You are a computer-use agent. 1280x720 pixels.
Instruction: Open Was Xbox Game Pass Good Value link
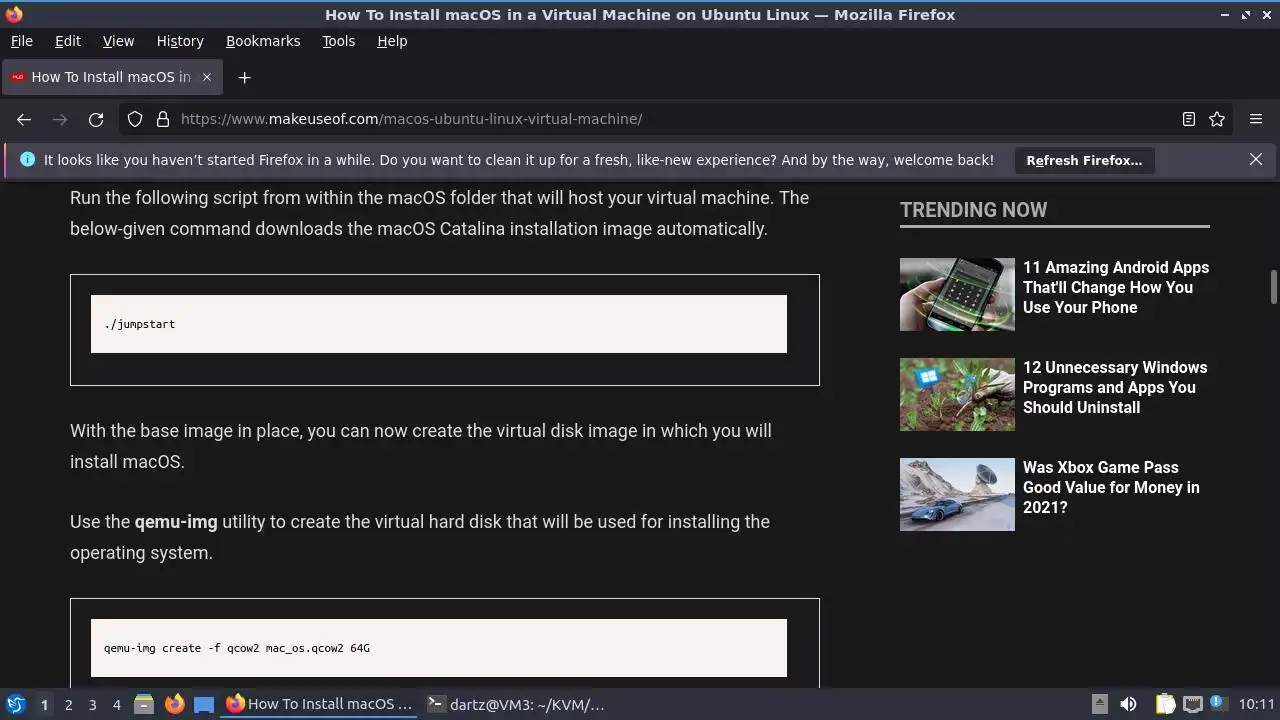click(1111, 487)
